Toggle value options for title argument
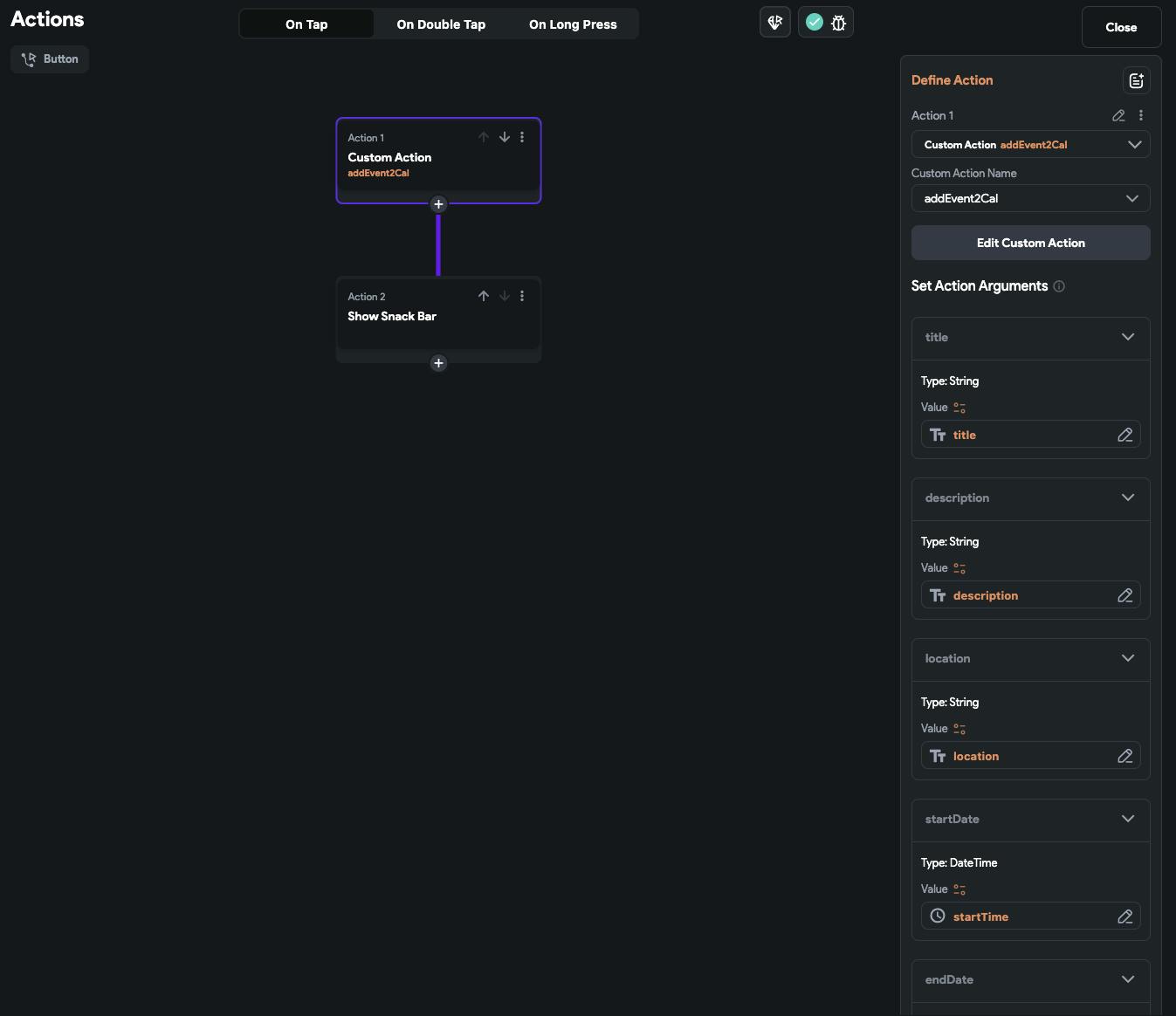The height and width of the screenshot is (1016, 1176). (959, 408)
